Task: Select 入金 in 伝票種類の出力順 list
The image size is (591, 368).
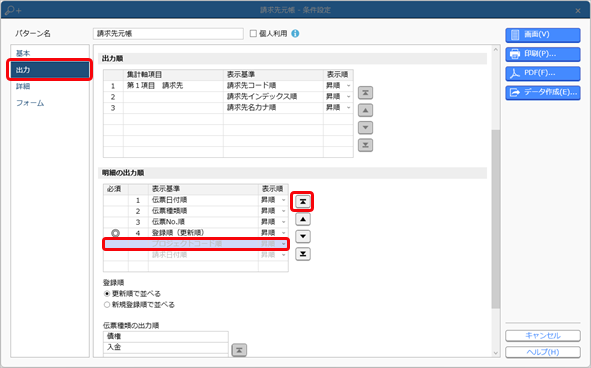Action: click(166, 347)
